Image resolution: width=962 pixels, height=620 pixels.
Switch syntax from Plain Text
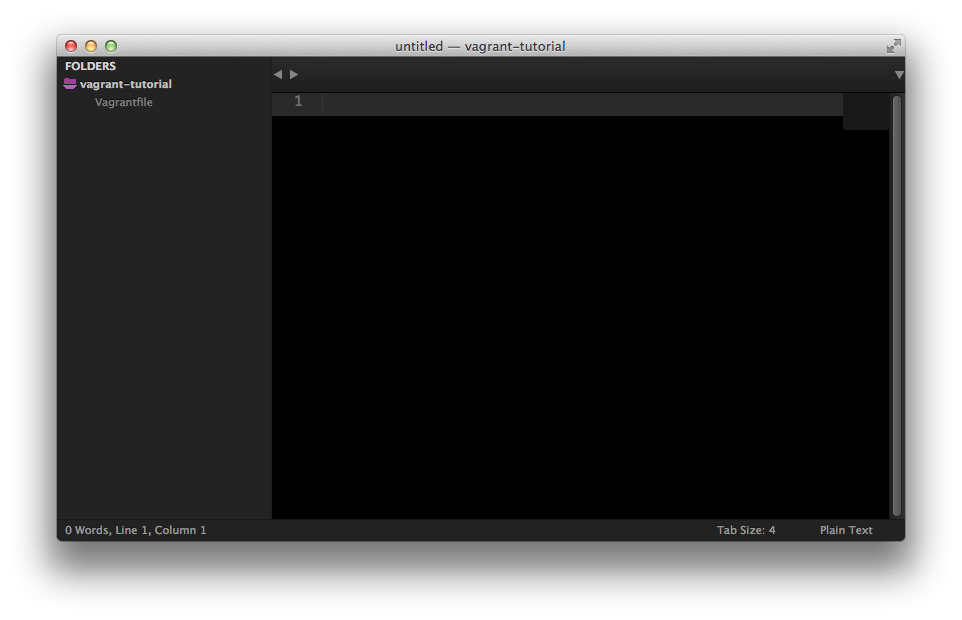tap(846, 530)
